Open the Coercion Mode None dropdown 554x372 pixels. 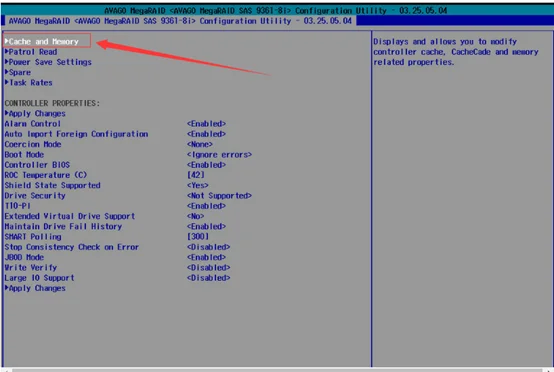pos(200,144)
